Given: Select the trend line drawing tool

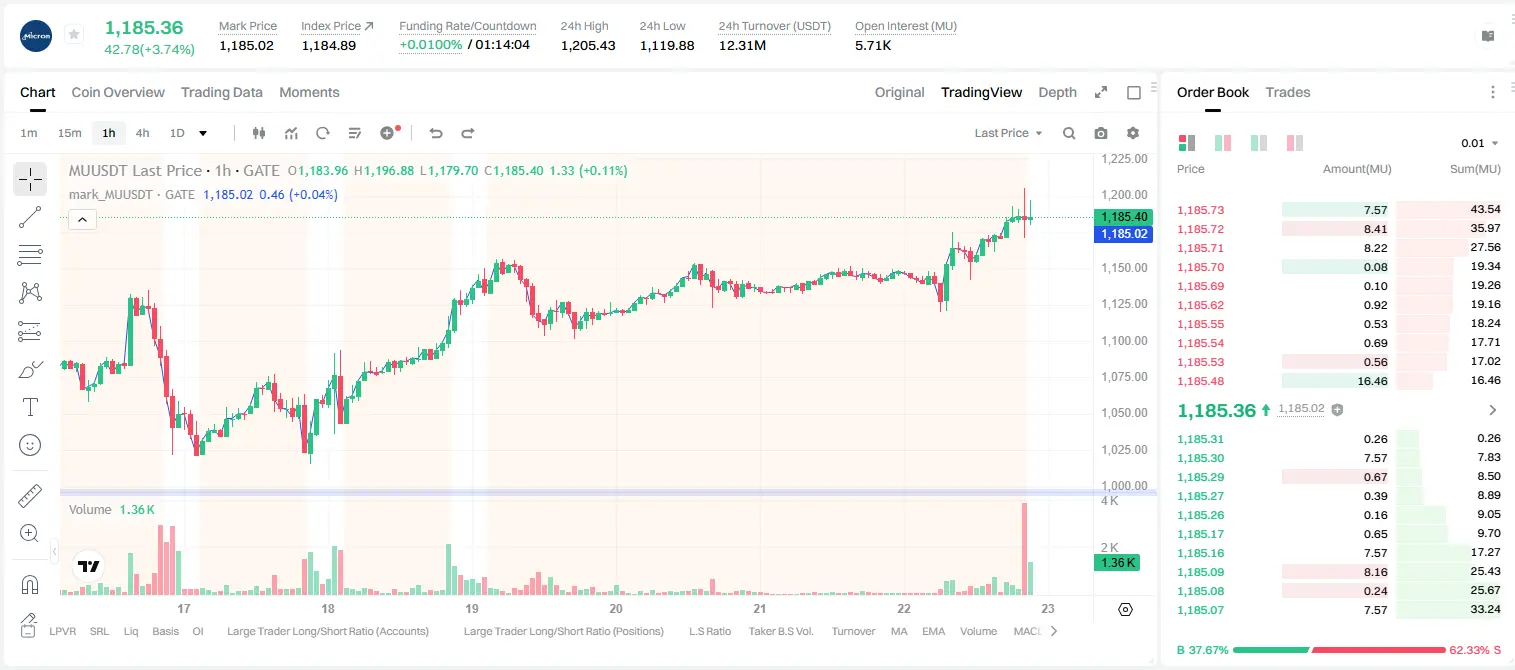Looking at the screenshot, I should point(30,217).
